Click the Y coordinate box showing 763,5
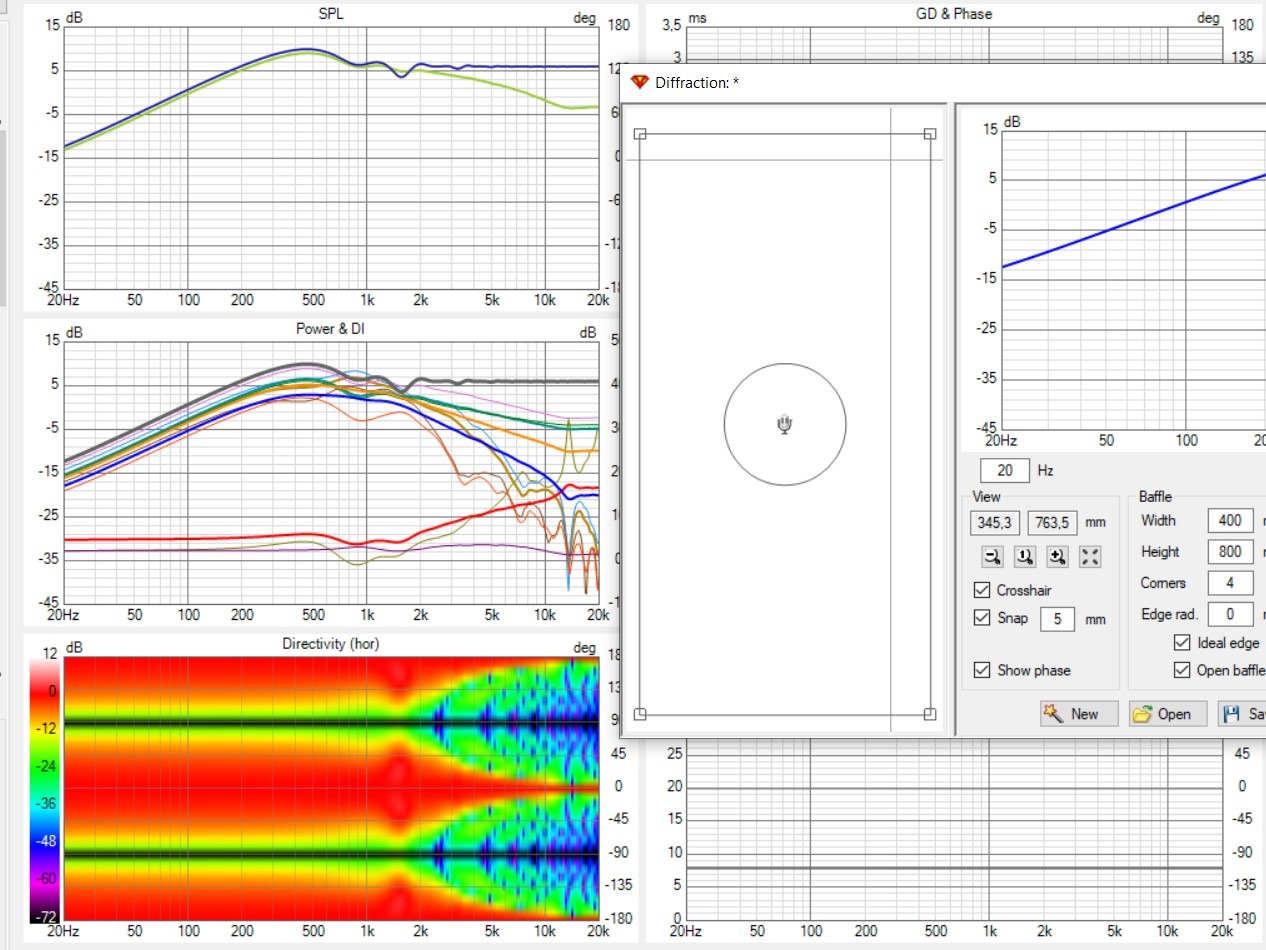The image size is (1266, 950). pos(1052,522)
